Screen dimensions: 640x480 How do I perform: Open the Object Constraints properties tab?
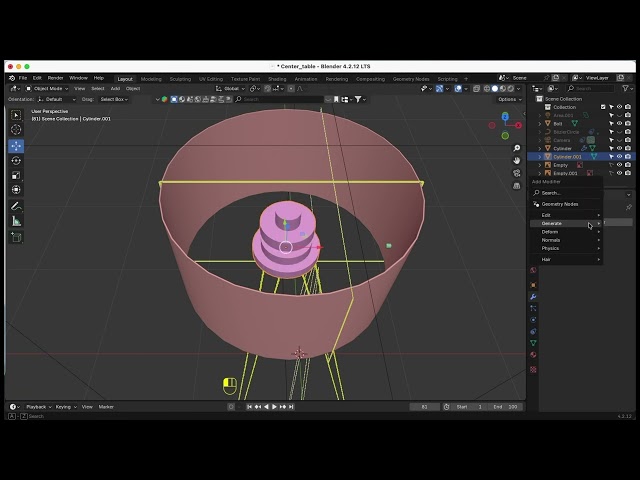pos(533,331)
